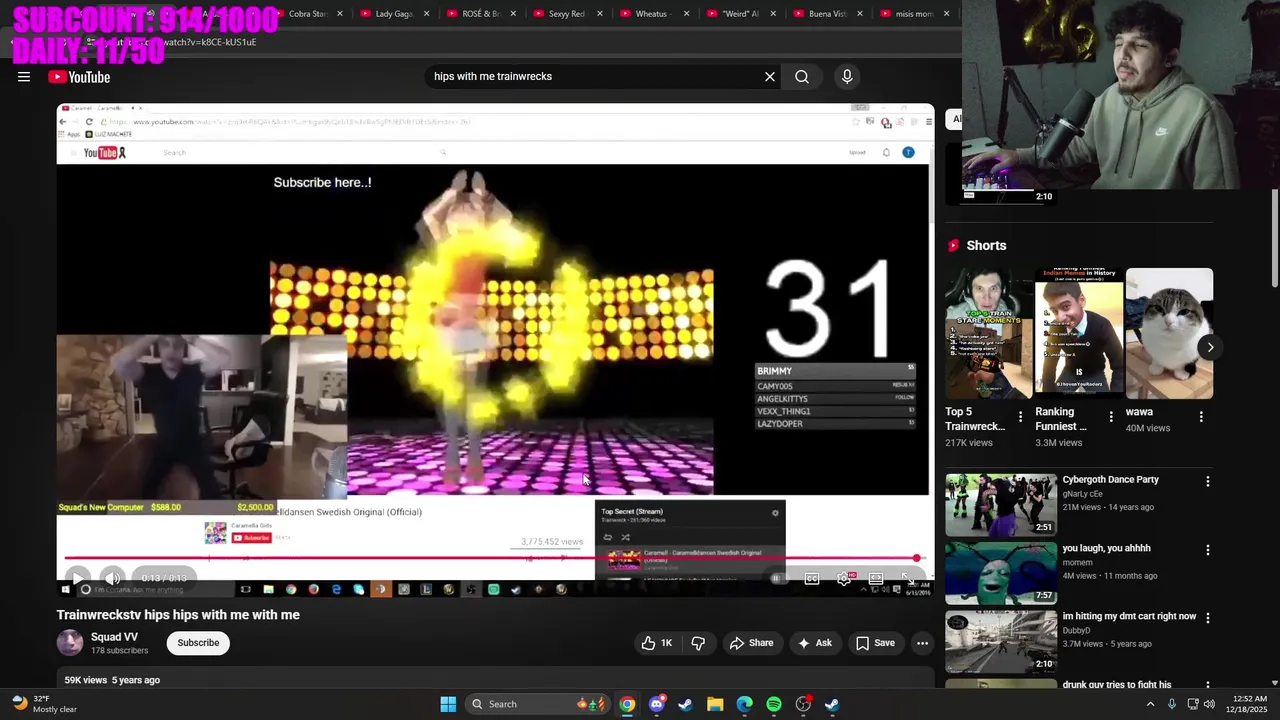Enter full screen on the video player
The width and height of the screenshot is (1280, 720).
908,578
